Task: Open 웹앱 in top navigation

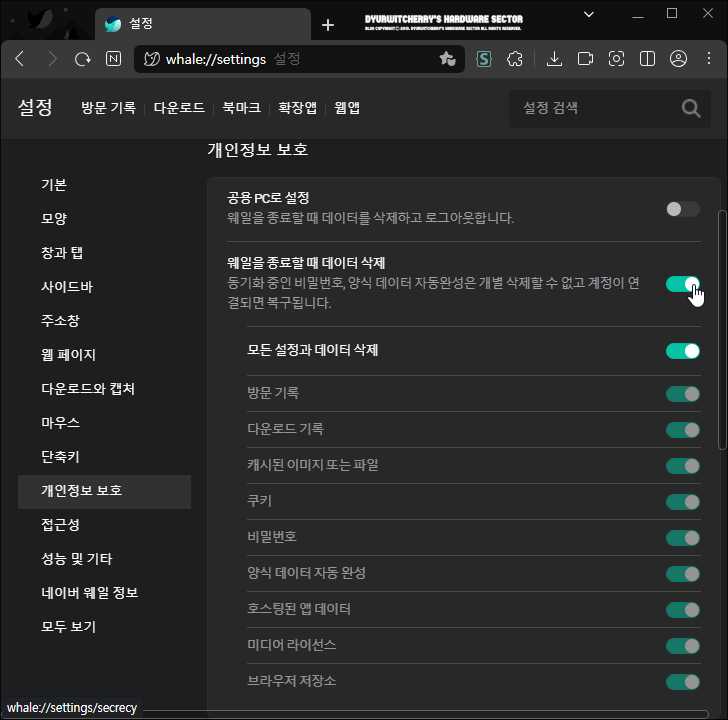Action: pos(347,108)
